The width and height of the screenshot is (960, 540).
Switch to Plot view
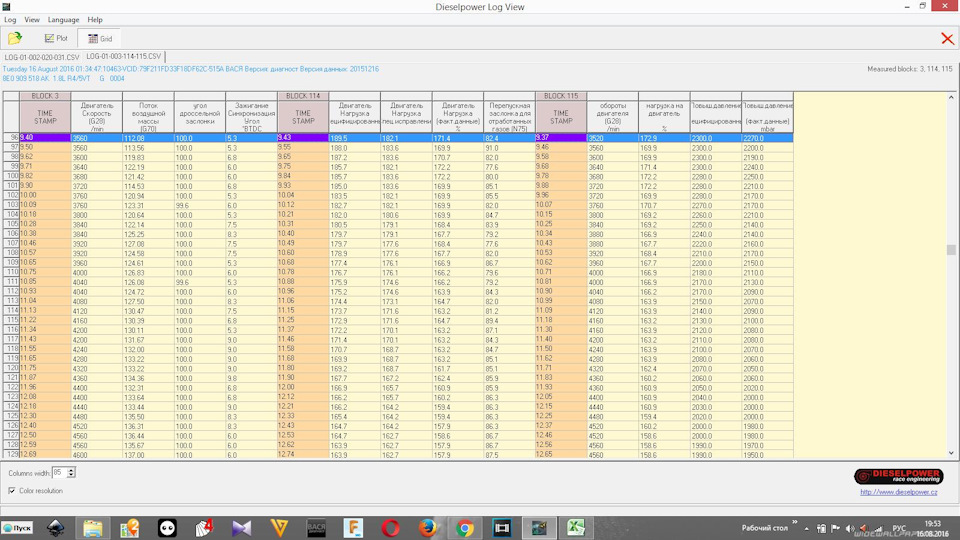55,38
